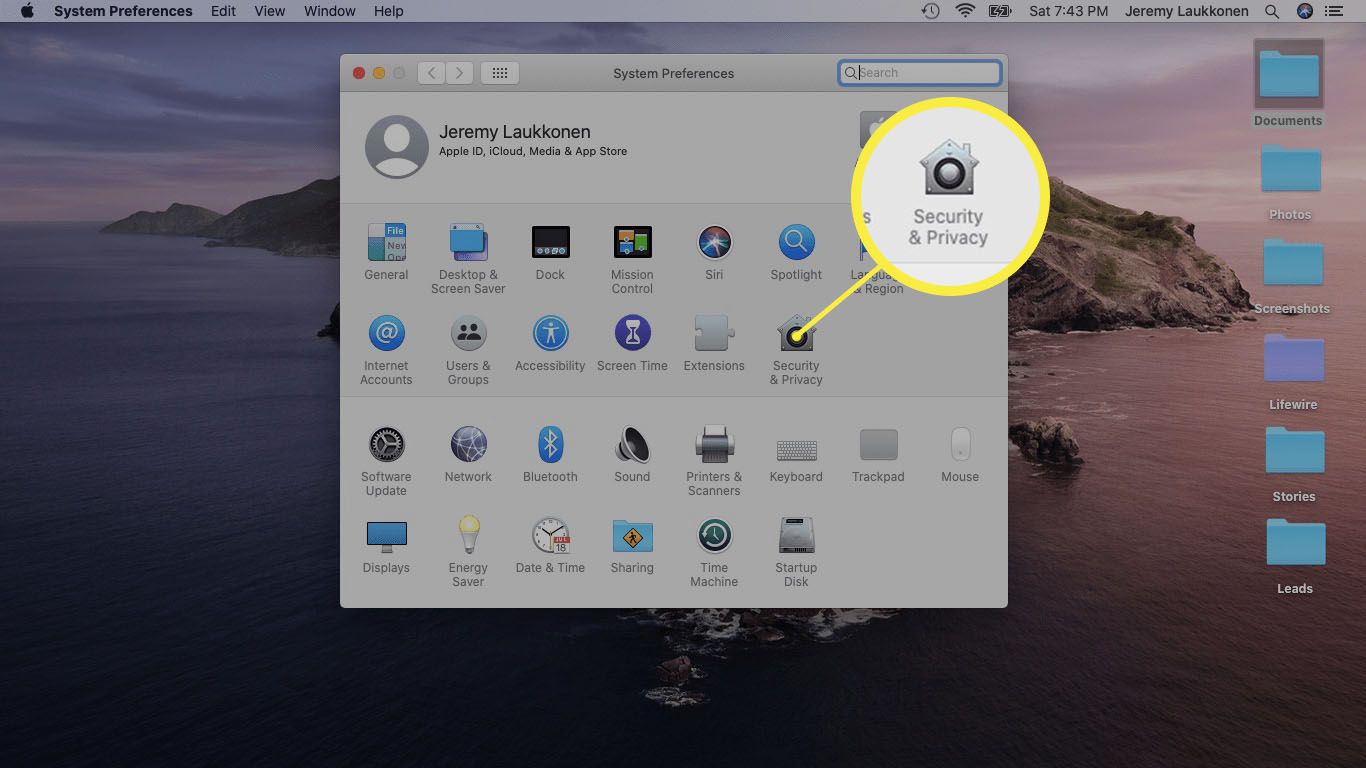The width and height of the screenshot is (1366, 768).
Task: Click the battery status menu bar icon
Action: pyautogui.click(x=1000, y=11)
